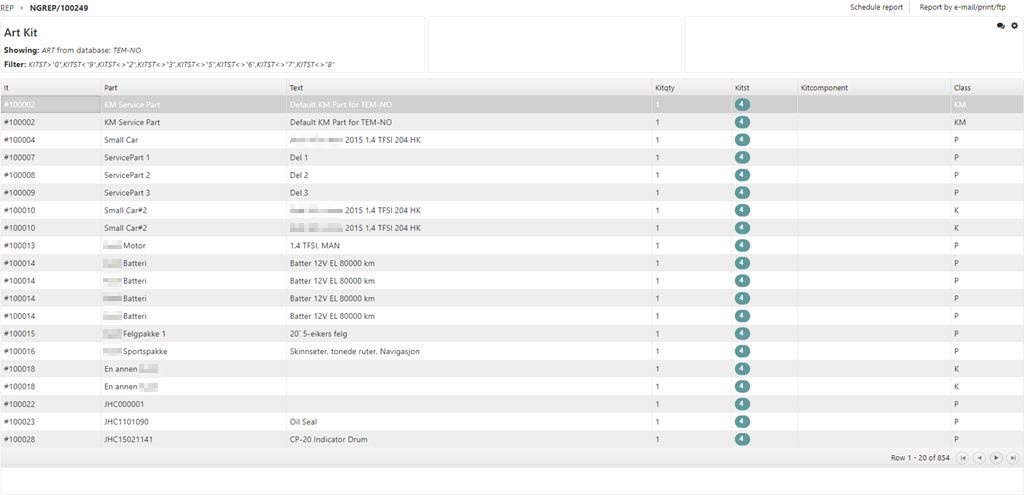Jump to the last page of rows

1012,458
